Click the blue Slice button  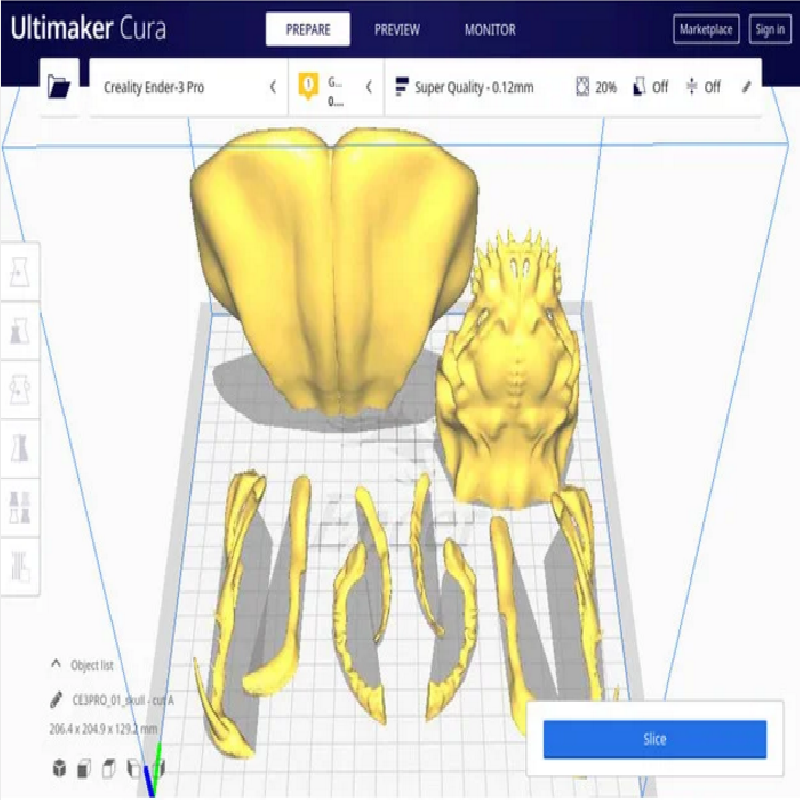[654, 740]
